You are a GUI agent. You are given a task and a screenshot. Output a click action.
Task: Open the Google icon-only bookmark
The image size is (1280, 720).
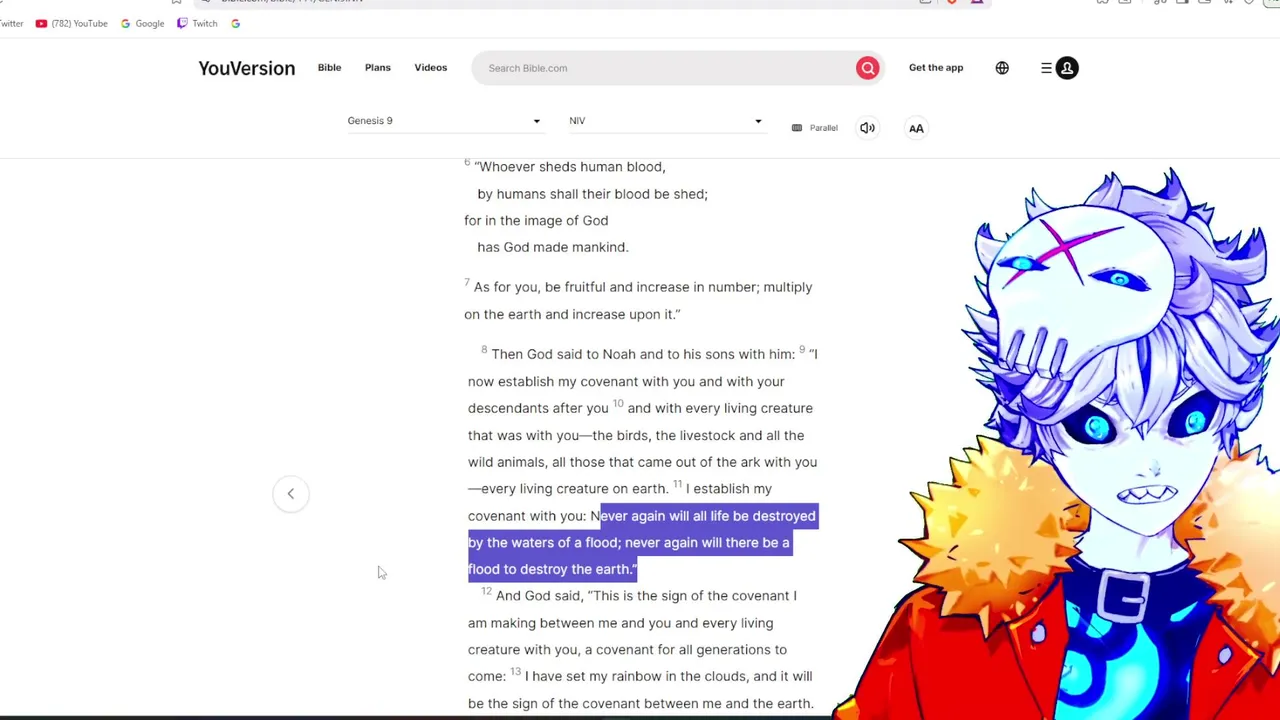235,23
